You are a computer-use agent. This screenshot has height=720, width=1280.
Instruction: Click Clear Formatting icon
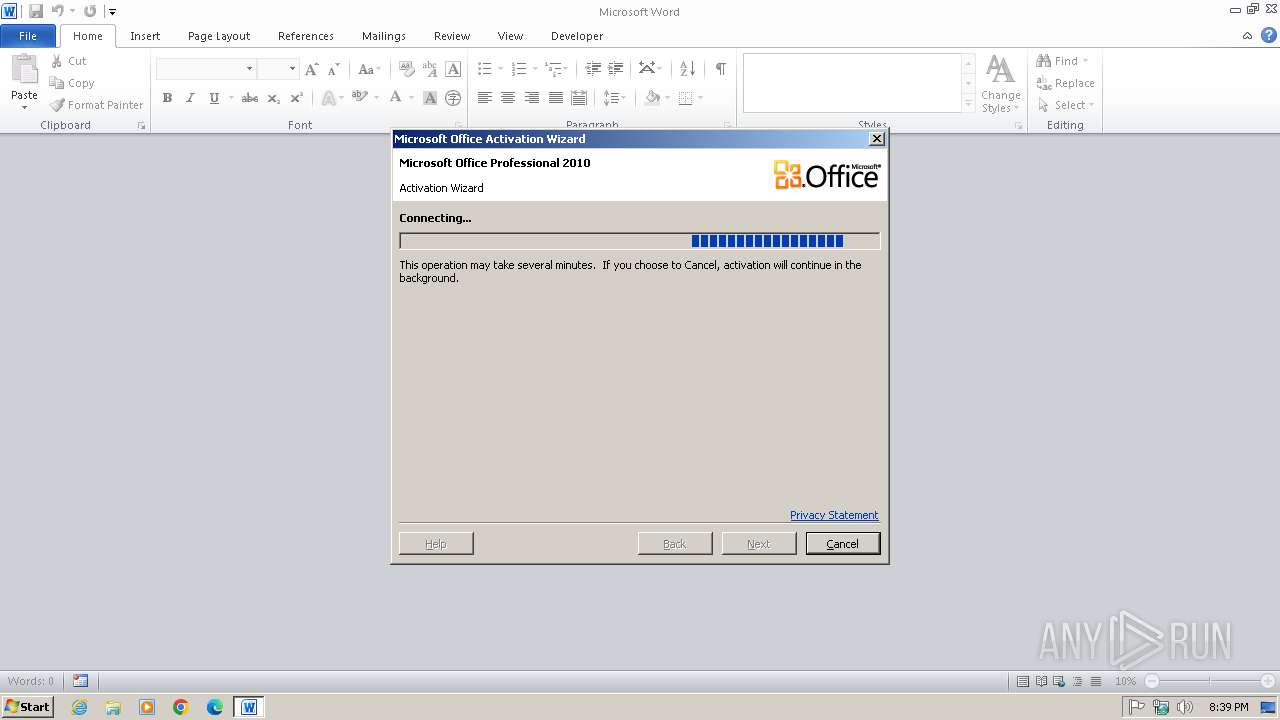(x=407, y=69)
